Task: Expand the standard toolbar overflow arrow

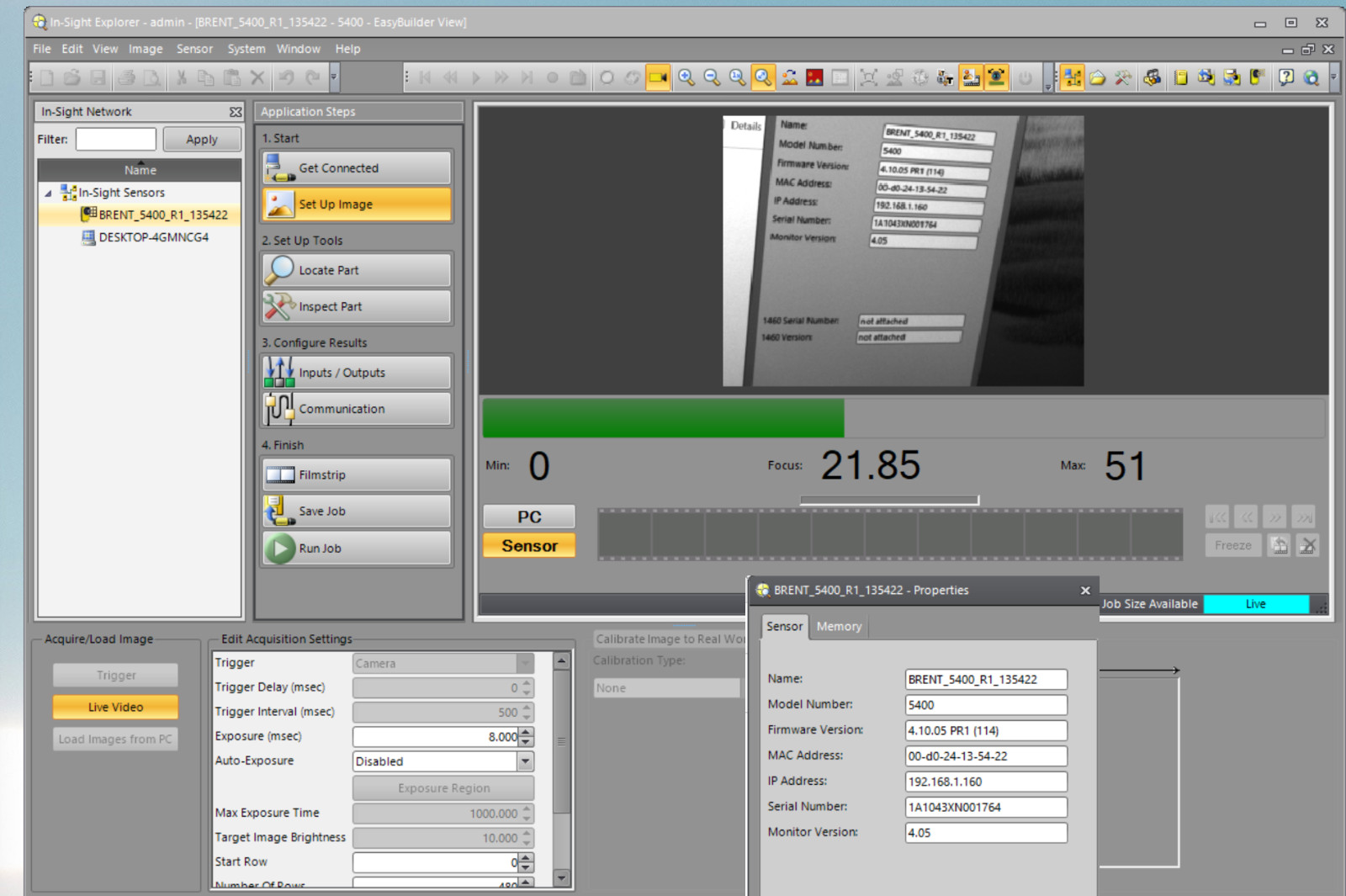Action: click(x=334, y=78)
